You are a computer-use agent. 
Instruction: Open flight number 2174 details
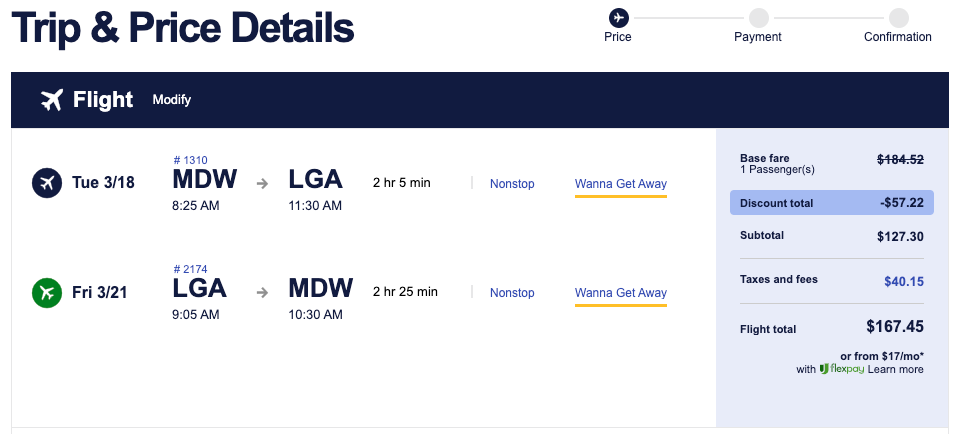(190, 269)
